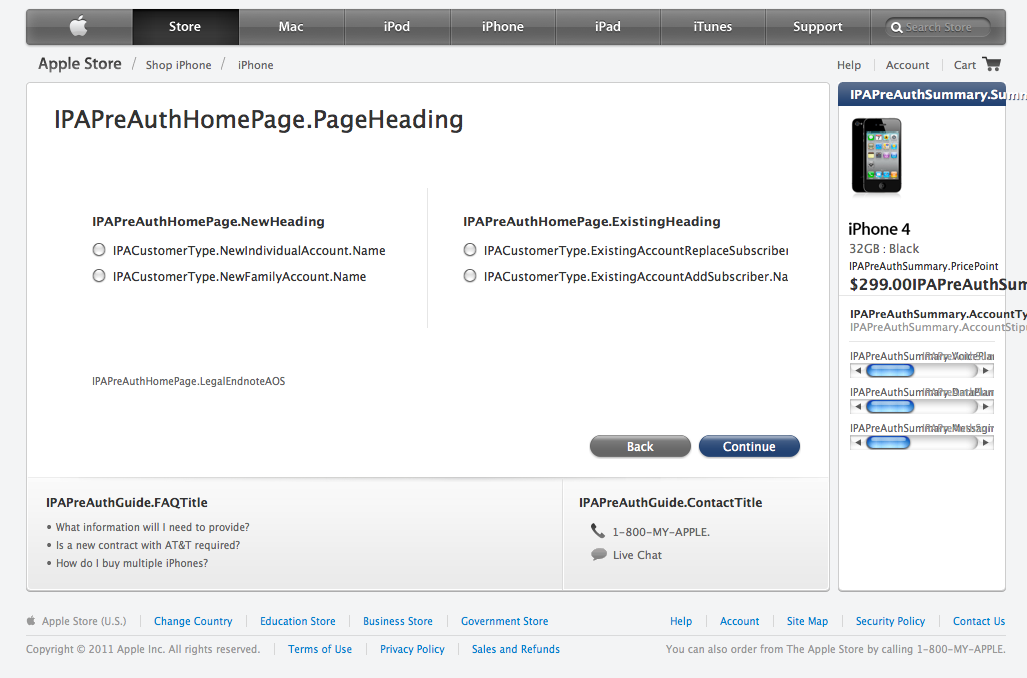The height and width of the screenshot is (678, 1027).
Task: Click the 'iPhone 4' product title
Action: [x=879, y=229]
